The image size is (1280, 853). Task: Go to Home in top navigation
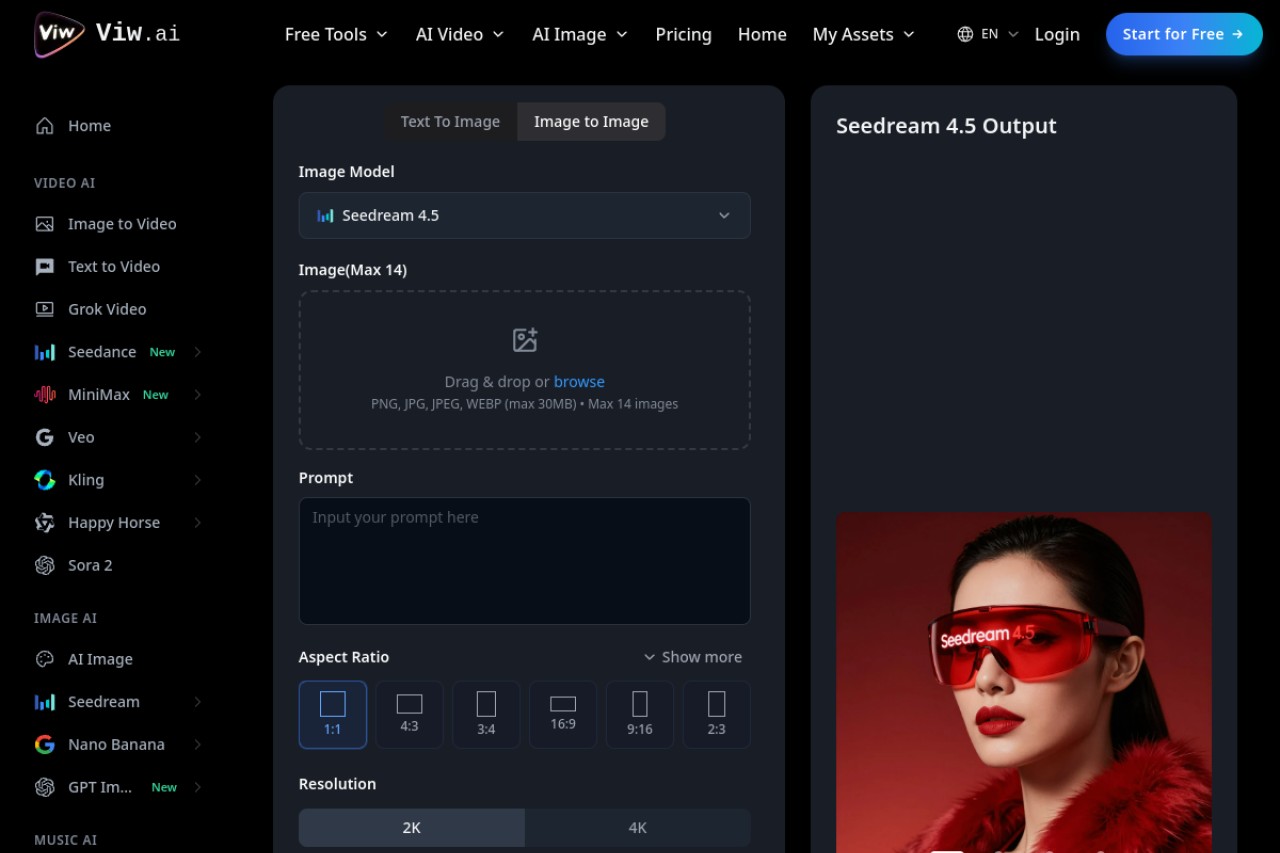(762, 34)
